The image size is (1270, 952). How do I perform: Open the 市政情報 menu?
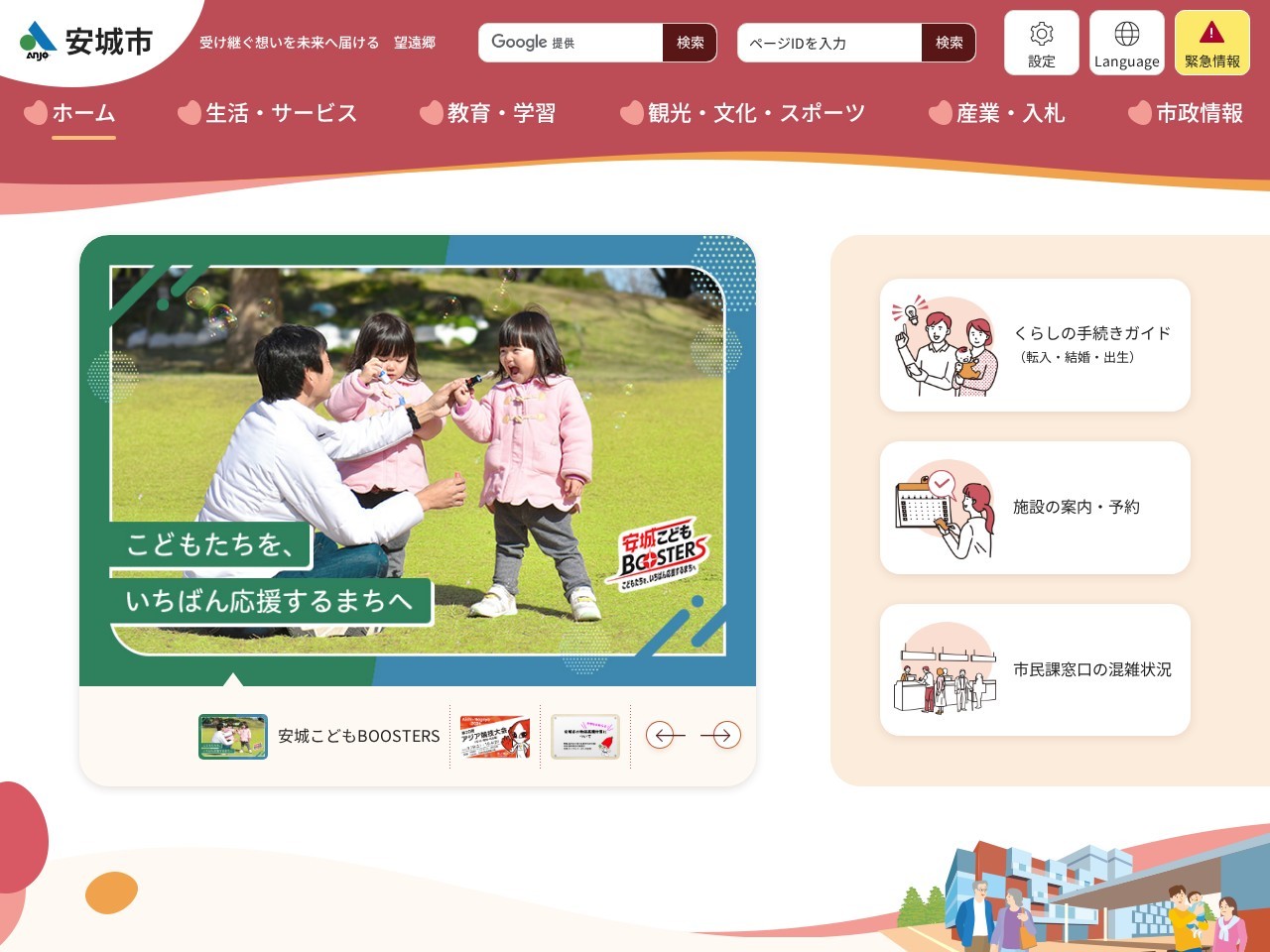coord(1186,113)
